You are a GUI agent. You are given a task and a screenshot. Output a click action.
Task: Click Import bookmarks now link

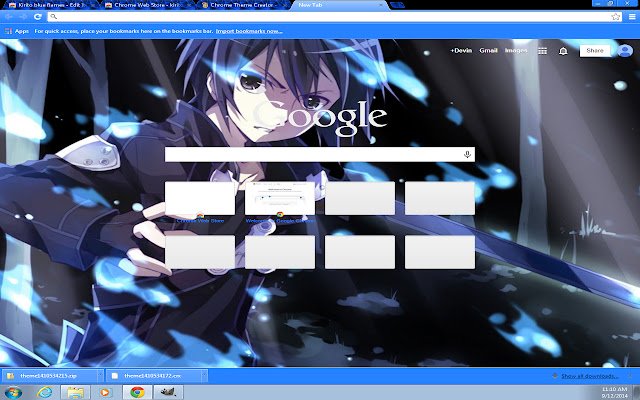249,31
